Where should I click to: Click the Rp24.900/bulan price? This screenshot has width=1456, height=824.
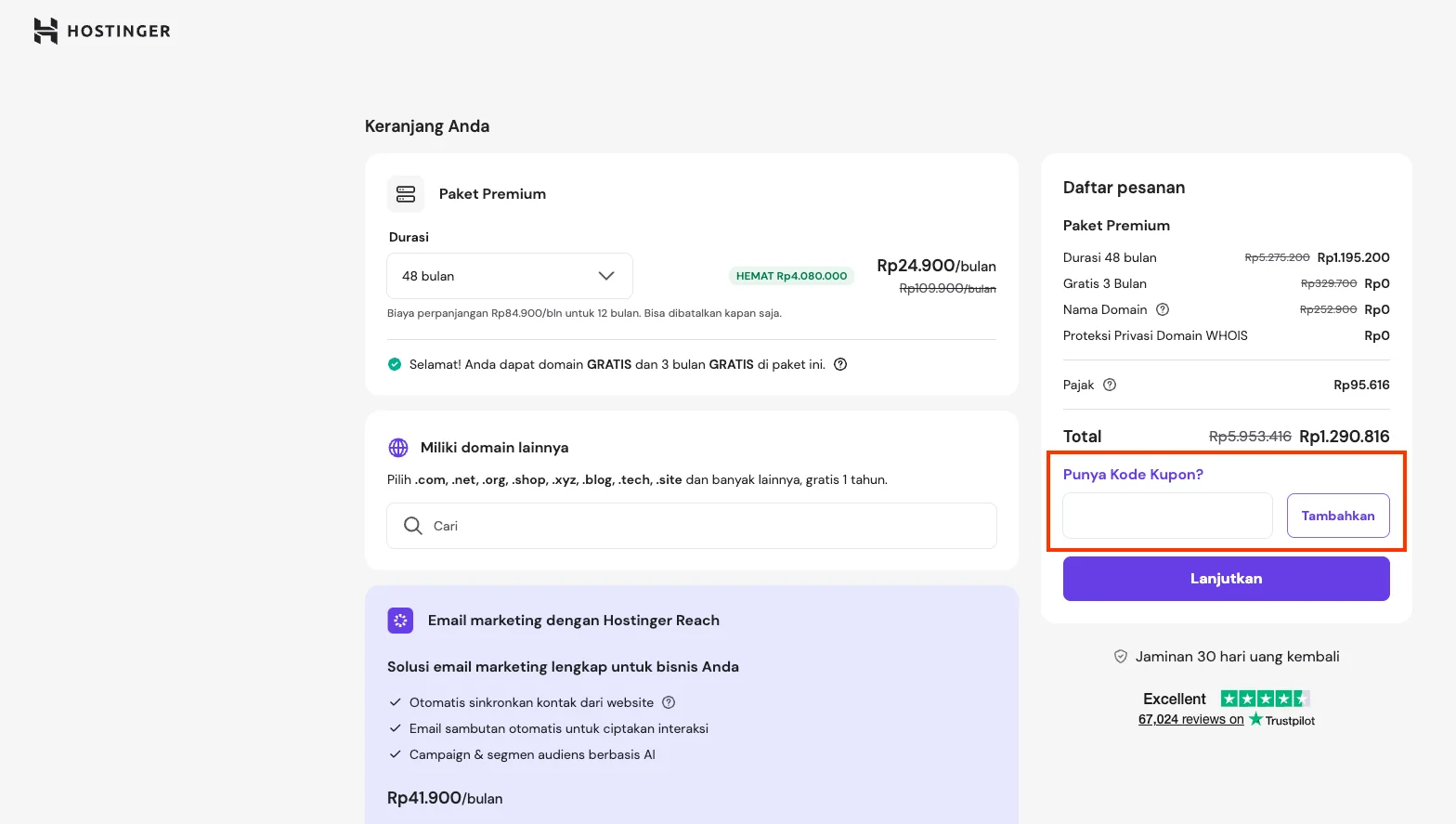[936, 266]
